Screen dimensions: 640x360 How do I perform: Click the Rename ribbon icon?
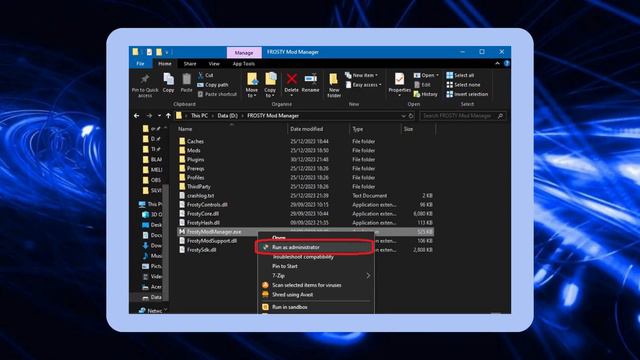click(x=311, y=83)
